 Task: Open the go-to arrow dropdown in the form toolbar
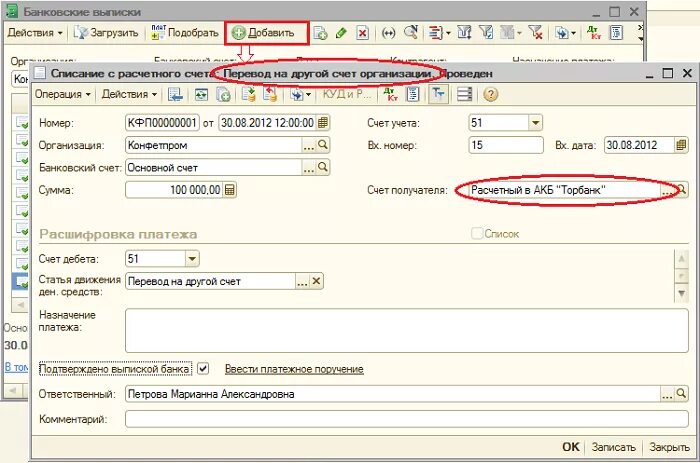300,94
